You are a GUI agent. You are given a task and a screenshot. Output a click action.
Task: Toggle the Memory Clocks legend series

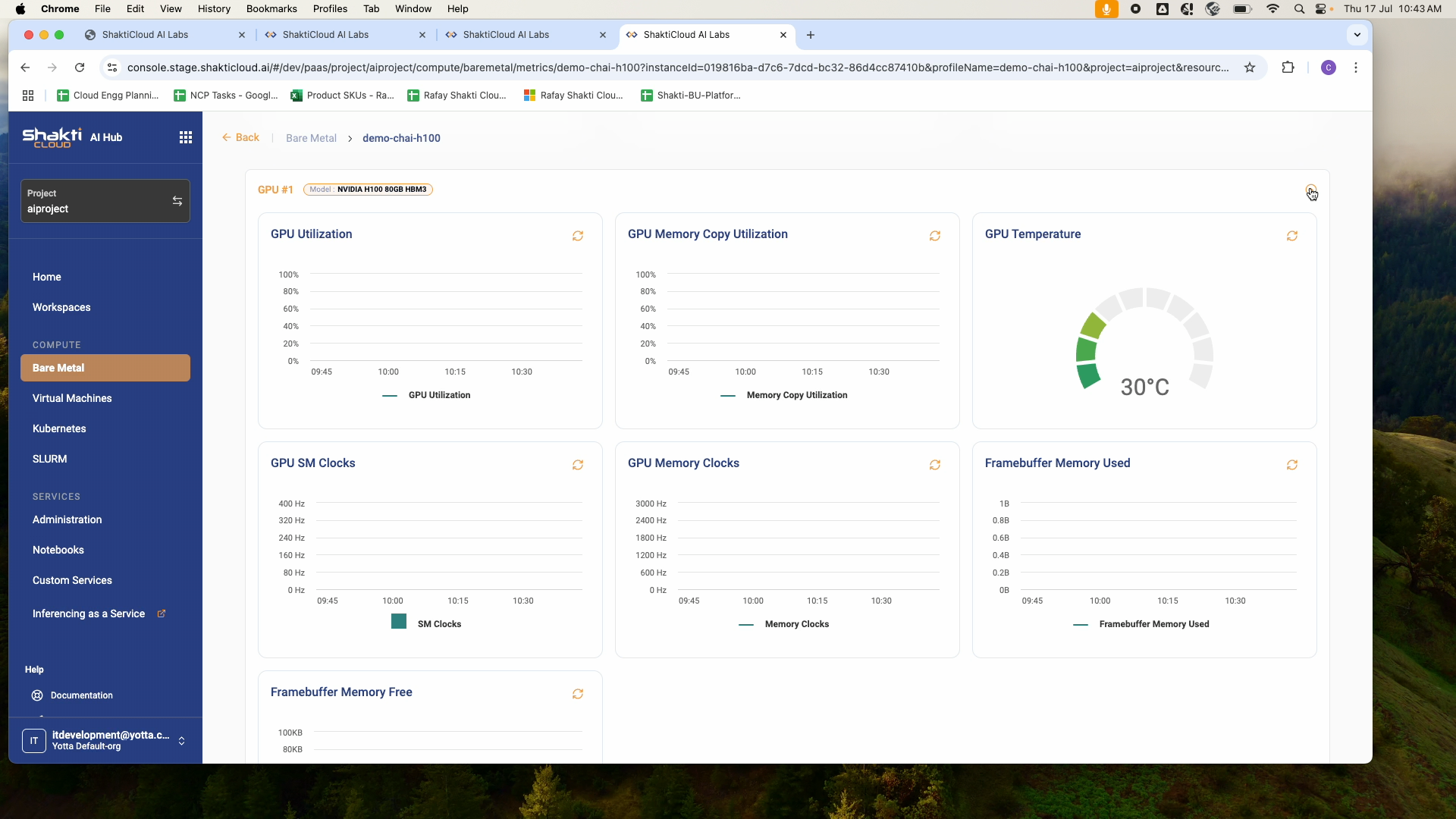pos(784,624)
